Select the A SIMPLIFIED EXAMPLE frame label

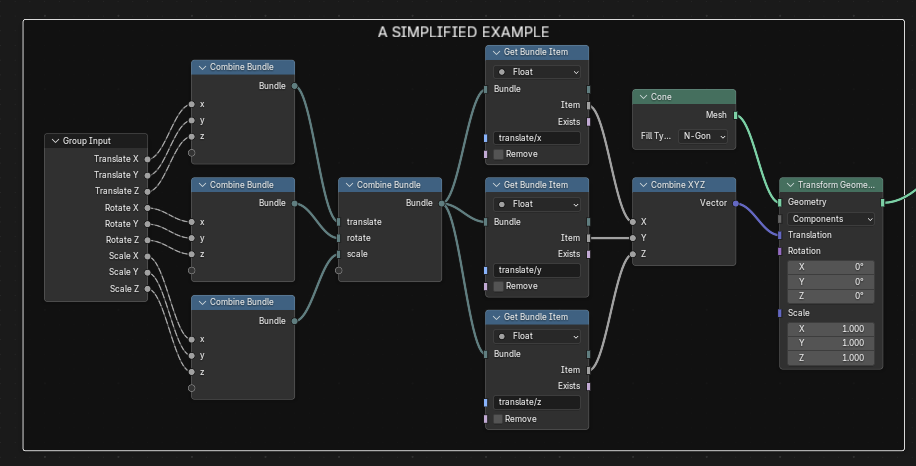463,32
